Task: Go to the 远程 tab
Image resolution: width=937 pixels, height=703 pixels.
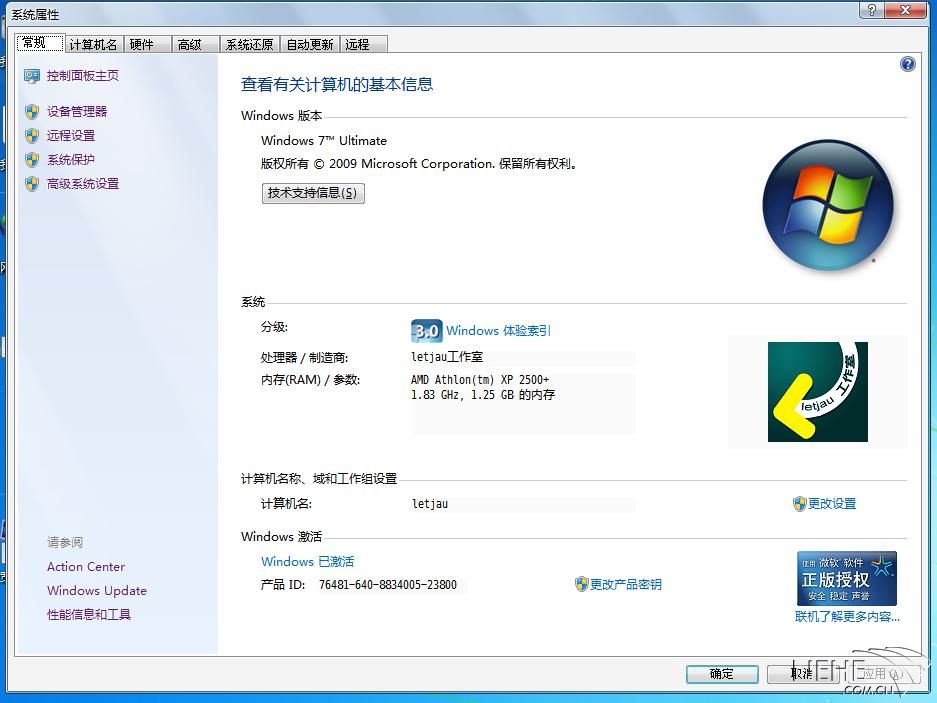Action: tap(364, 44)
